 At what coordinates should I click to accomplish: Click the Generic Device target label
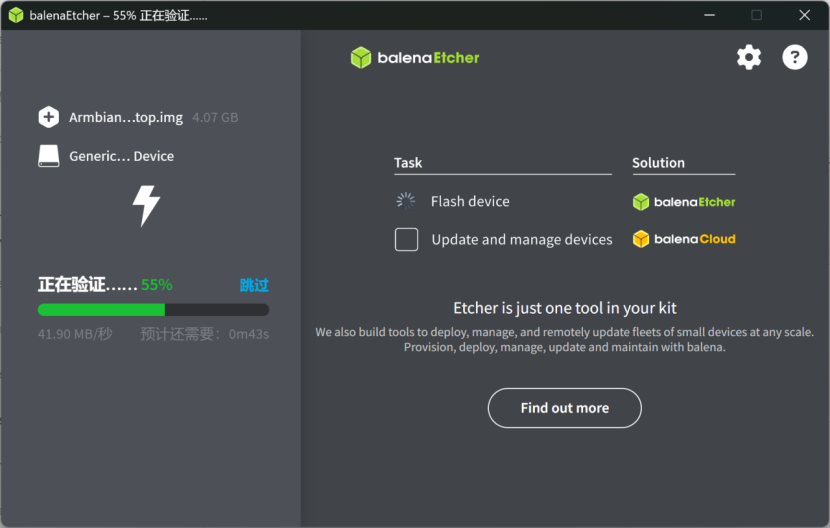click(121, 156)
